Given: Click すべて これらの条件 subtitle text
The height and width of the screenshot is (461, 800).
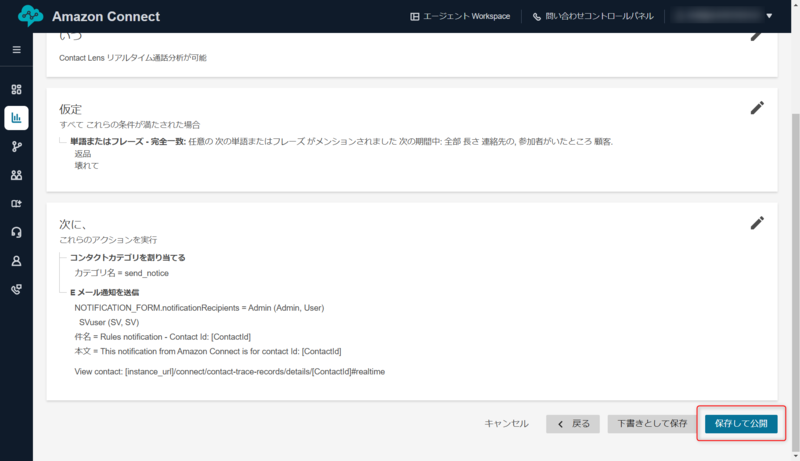Looking at the screenshot, I should point(130,125).
